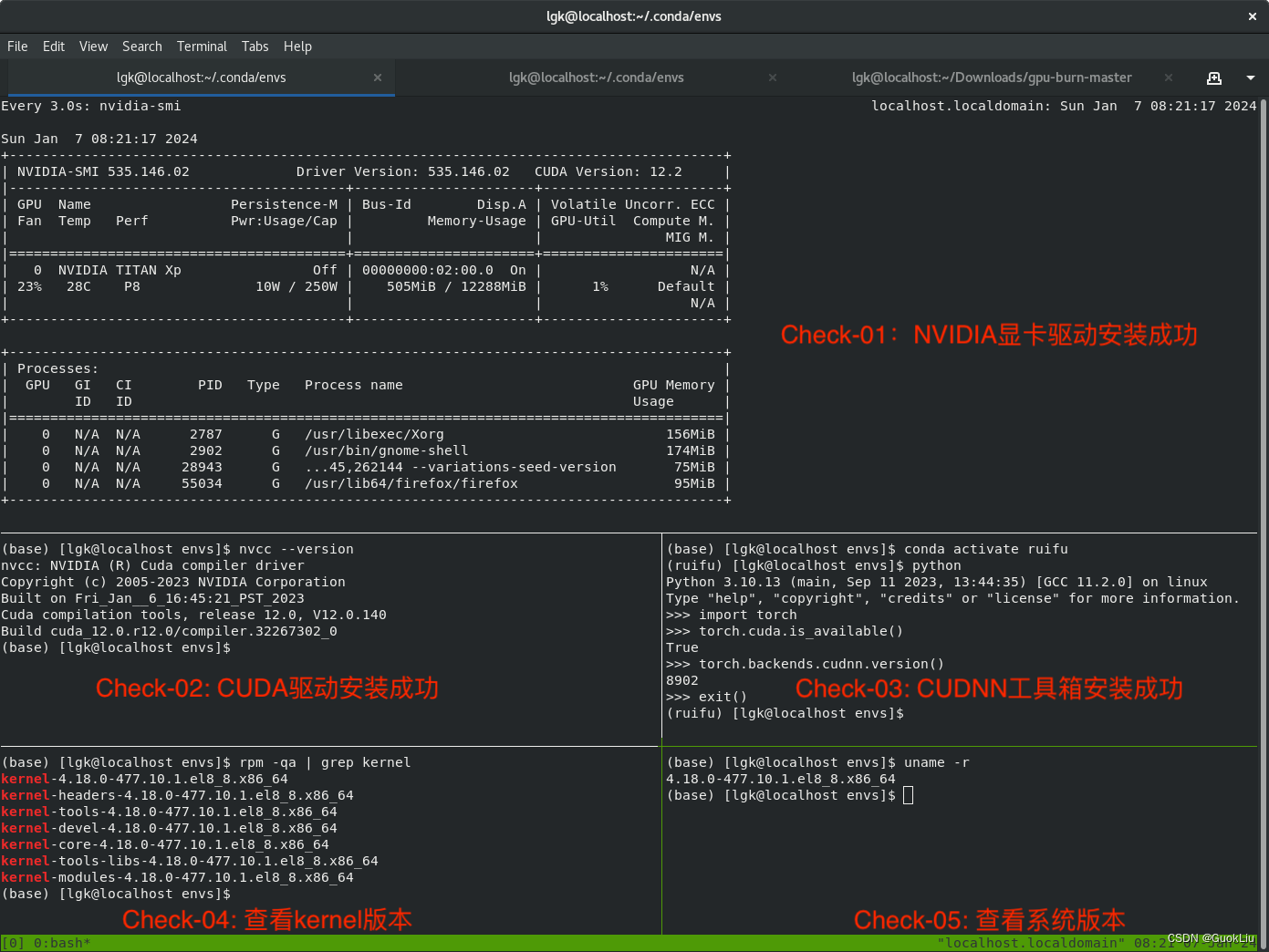The width and height of the screenshot is (1269, 952).
Task: Click the kernel-tools-libs package line
Action: pos(190,861)
